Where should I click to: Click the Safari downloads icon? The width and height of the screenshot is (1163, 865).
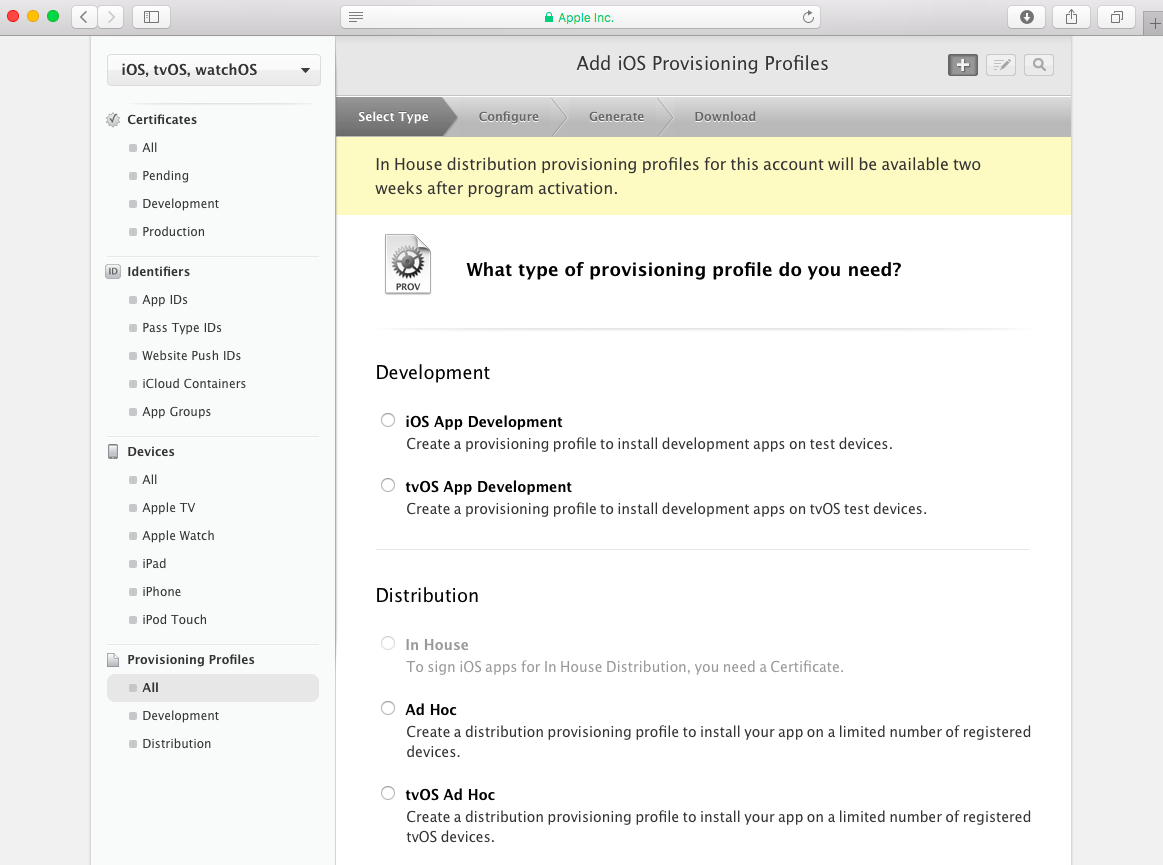[1027, 17]
